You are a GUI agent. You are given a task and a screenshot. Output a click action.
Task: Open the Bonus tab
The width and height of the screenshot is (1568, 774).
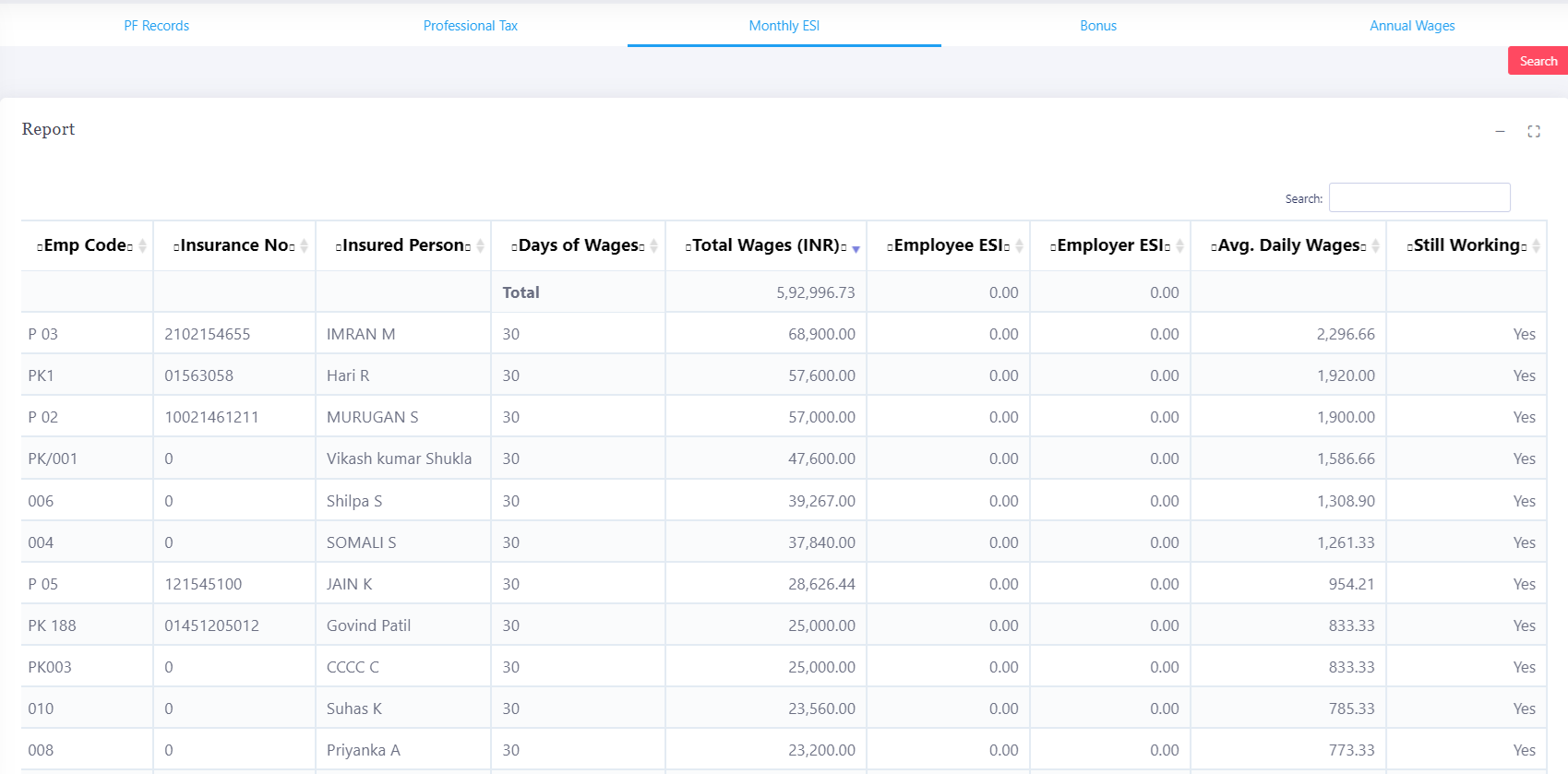click(1098, 25)
